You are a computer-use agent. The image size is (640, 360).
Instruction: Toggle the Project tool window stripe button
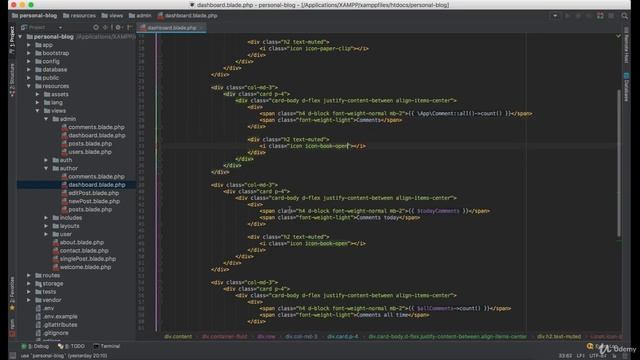click(x=12, y=39)
